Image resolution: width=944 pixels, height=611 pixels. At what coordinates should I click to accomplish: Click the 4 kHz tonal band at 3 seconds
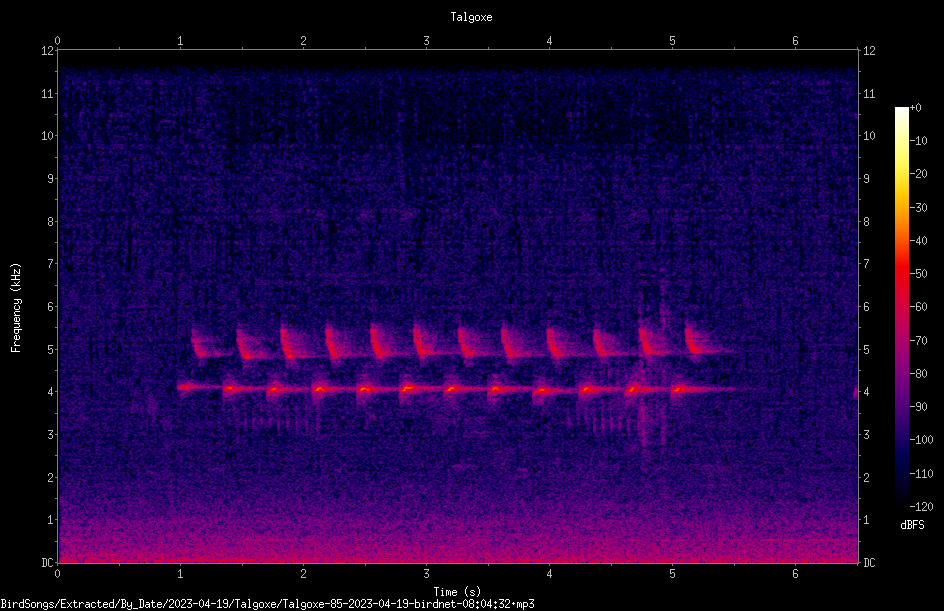click(426, 389)
